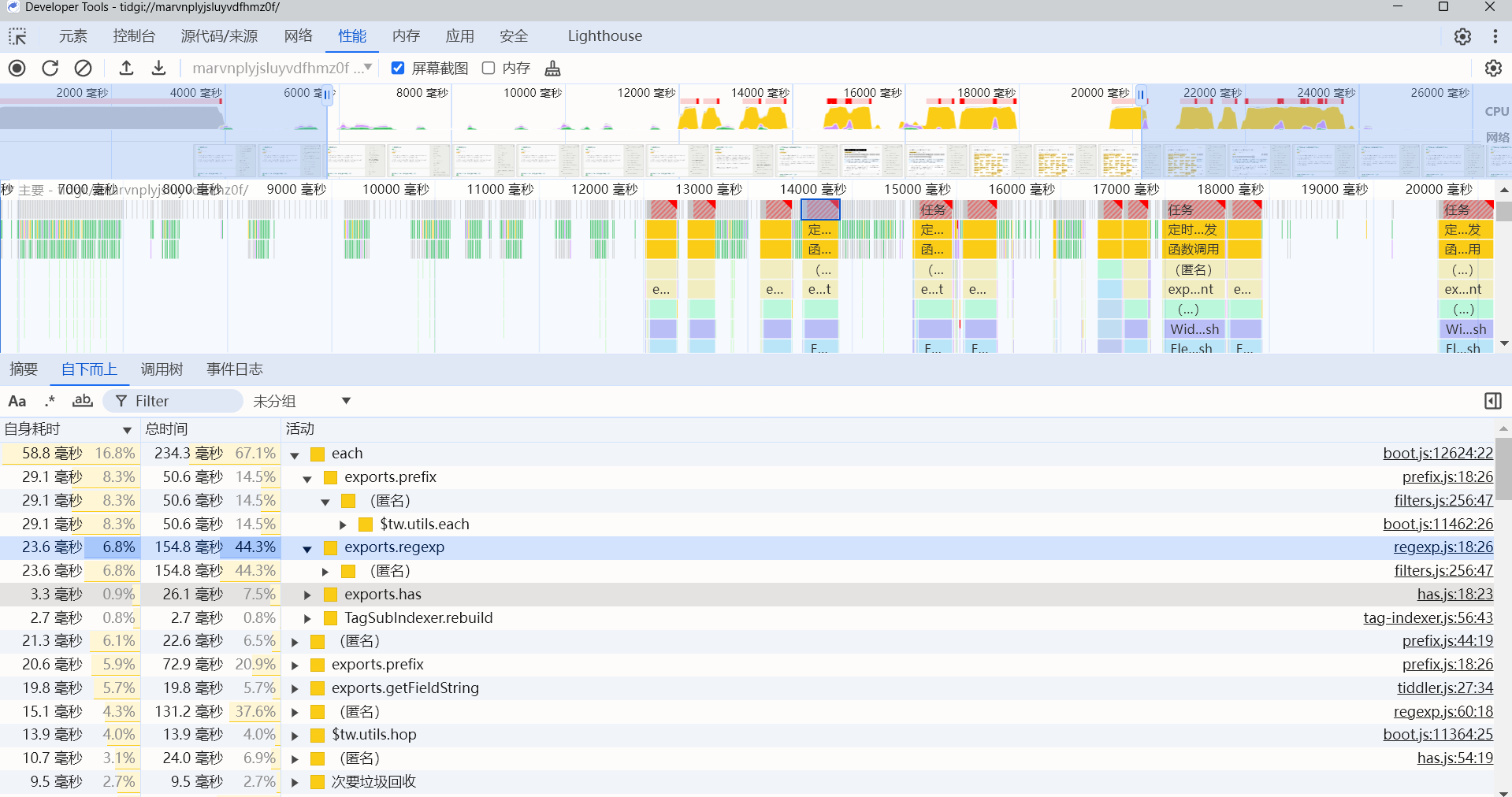Click the inspect element picker icon

(x=17, y=36)
